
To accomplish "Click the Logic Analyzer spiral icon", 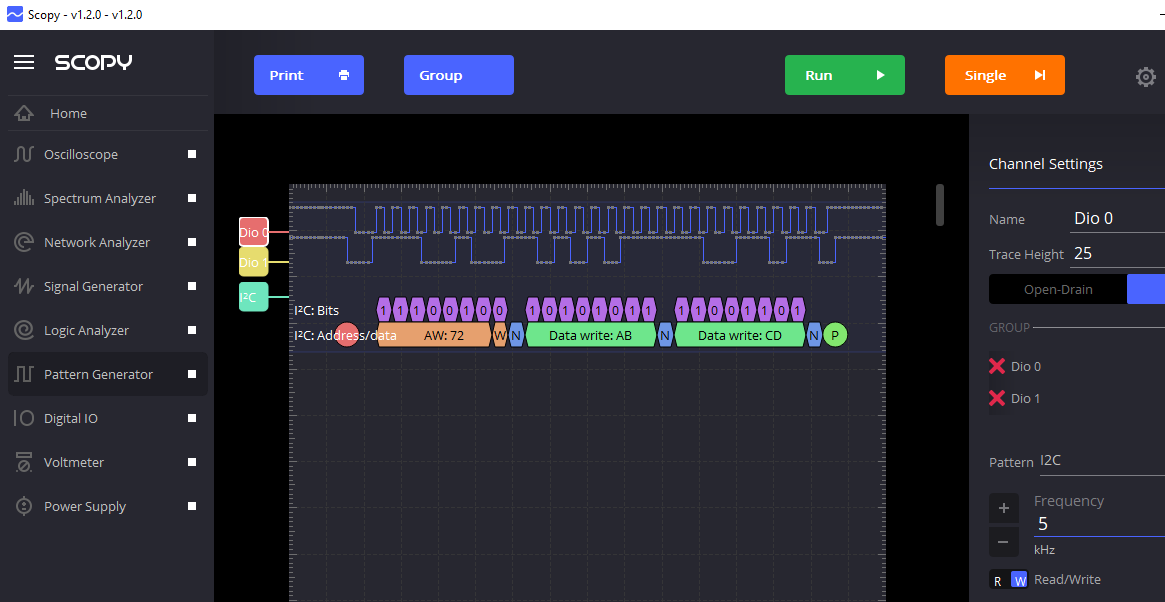I will [24, 330].
